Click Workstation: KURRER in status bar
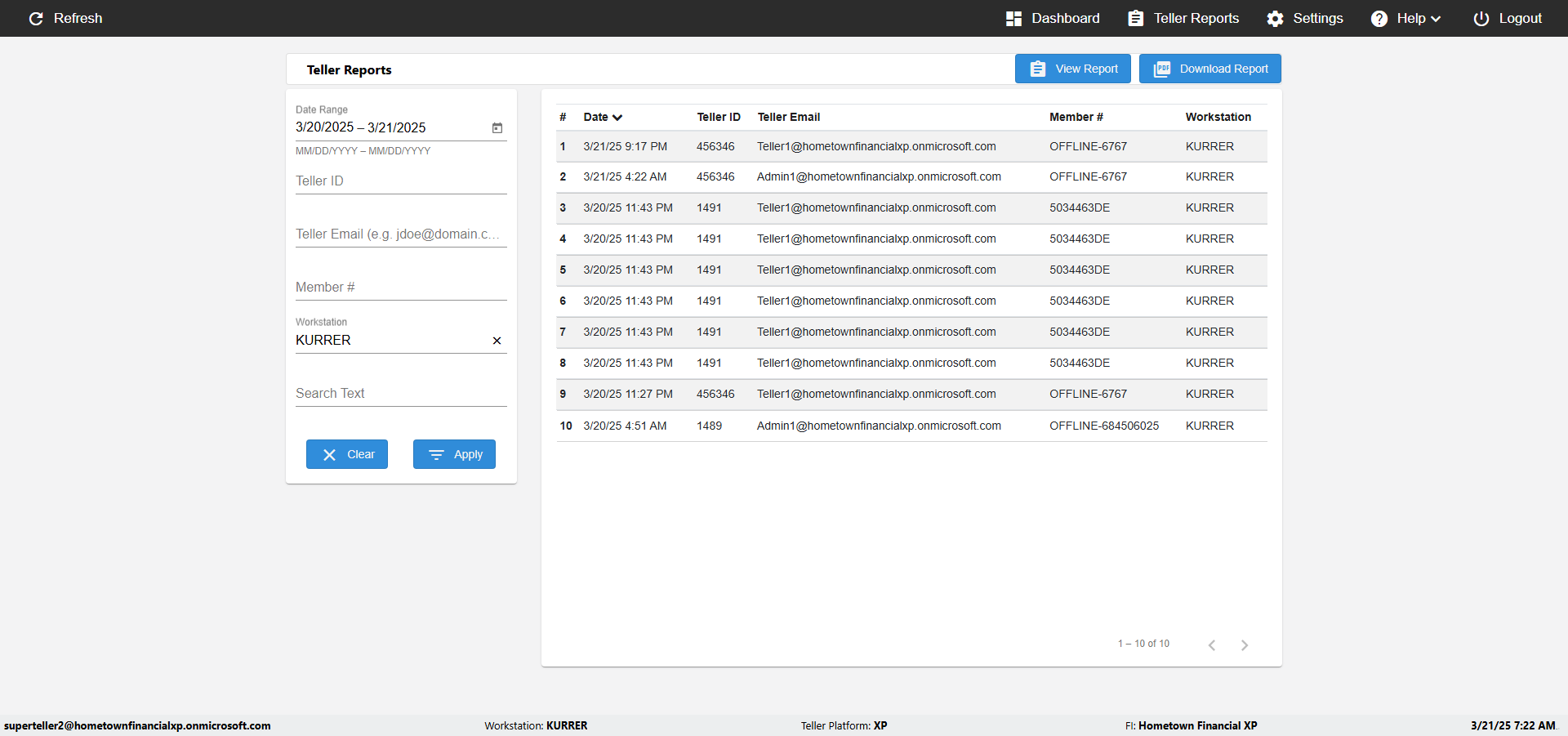This screenshot has height=736, width=1568. point(536,725)
